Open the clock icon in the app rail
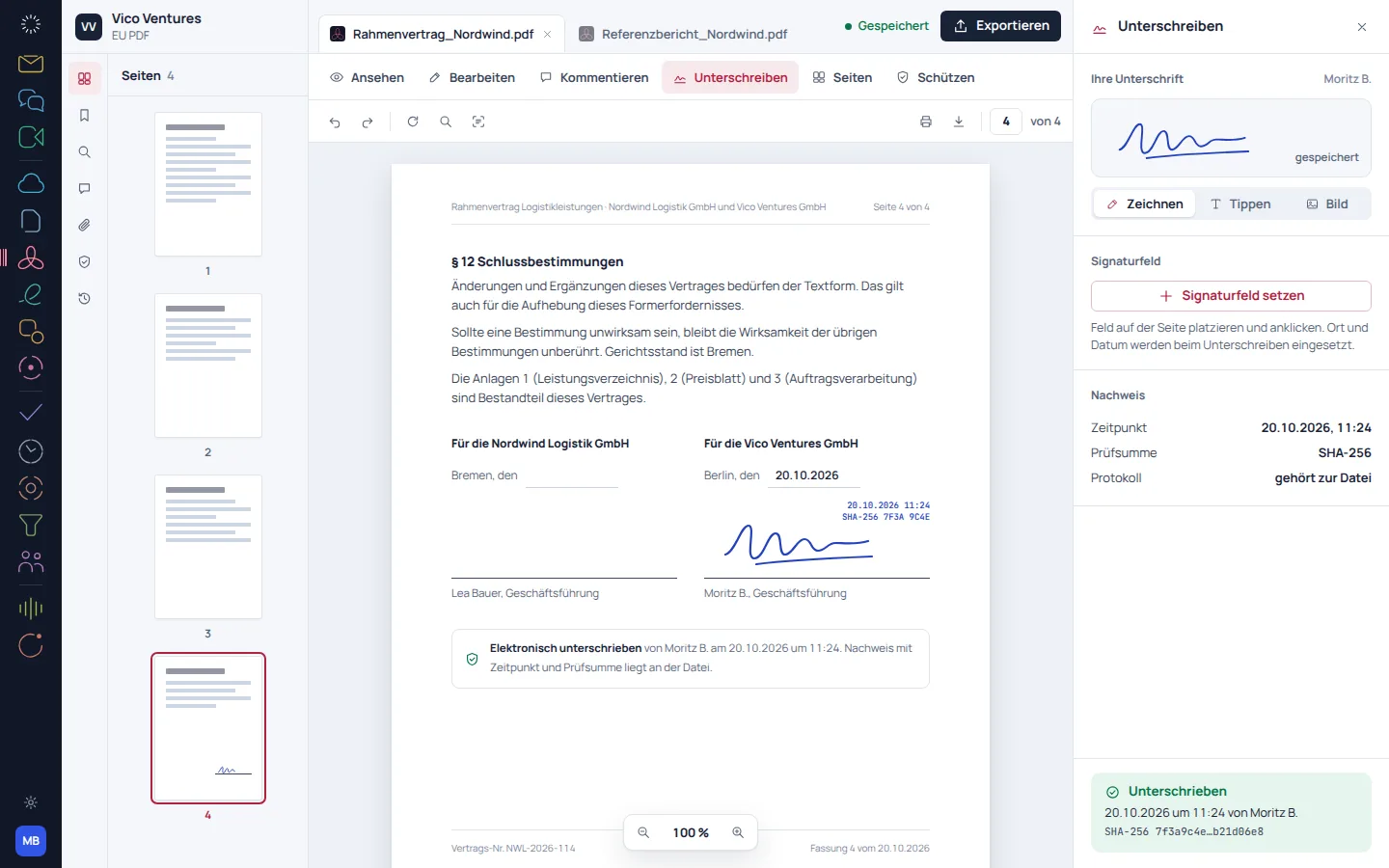The height and width of the screenshot is (868, 1389). point(31,451)
